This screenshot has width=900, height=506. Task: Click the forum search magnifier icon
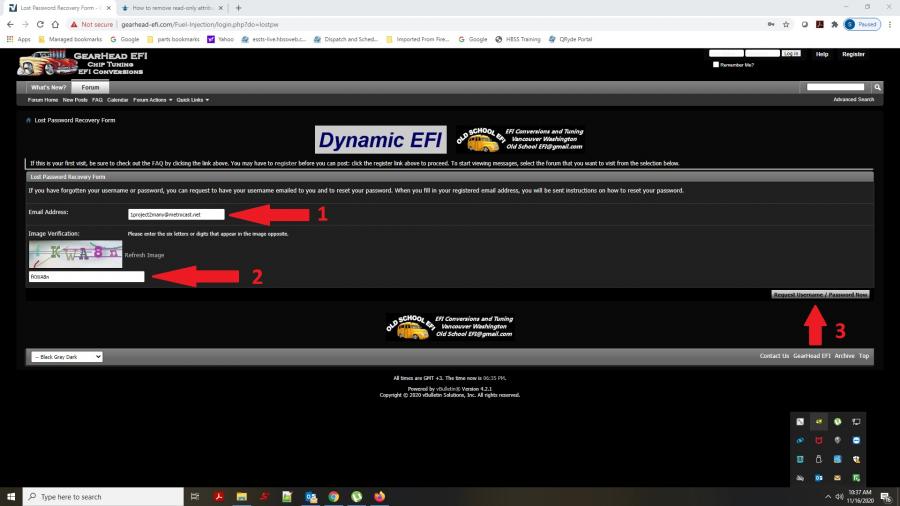point(878,88)
